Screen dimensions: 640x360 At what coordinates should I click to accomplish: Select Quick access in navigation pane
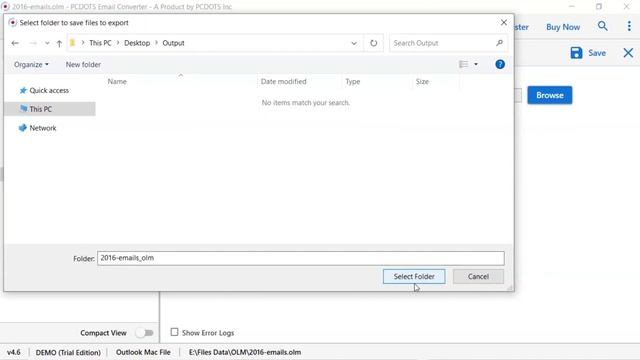pos(49,90)
